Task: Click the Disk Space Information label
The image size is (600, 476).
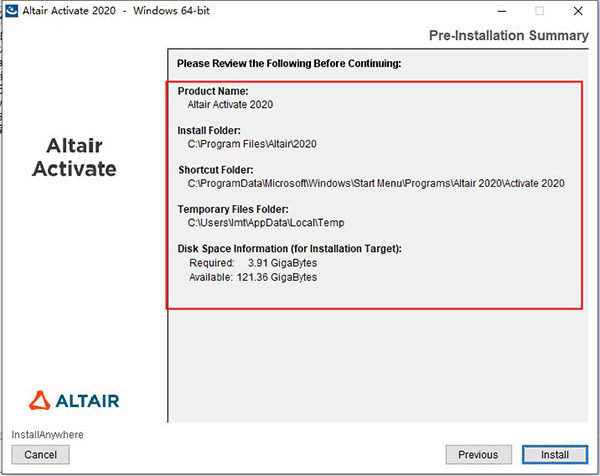Action: tap(289, 249)
